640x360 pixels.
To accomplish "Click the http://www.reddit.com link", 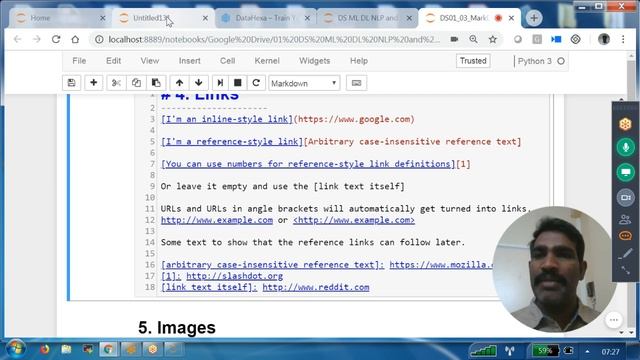I will point(316,287).
